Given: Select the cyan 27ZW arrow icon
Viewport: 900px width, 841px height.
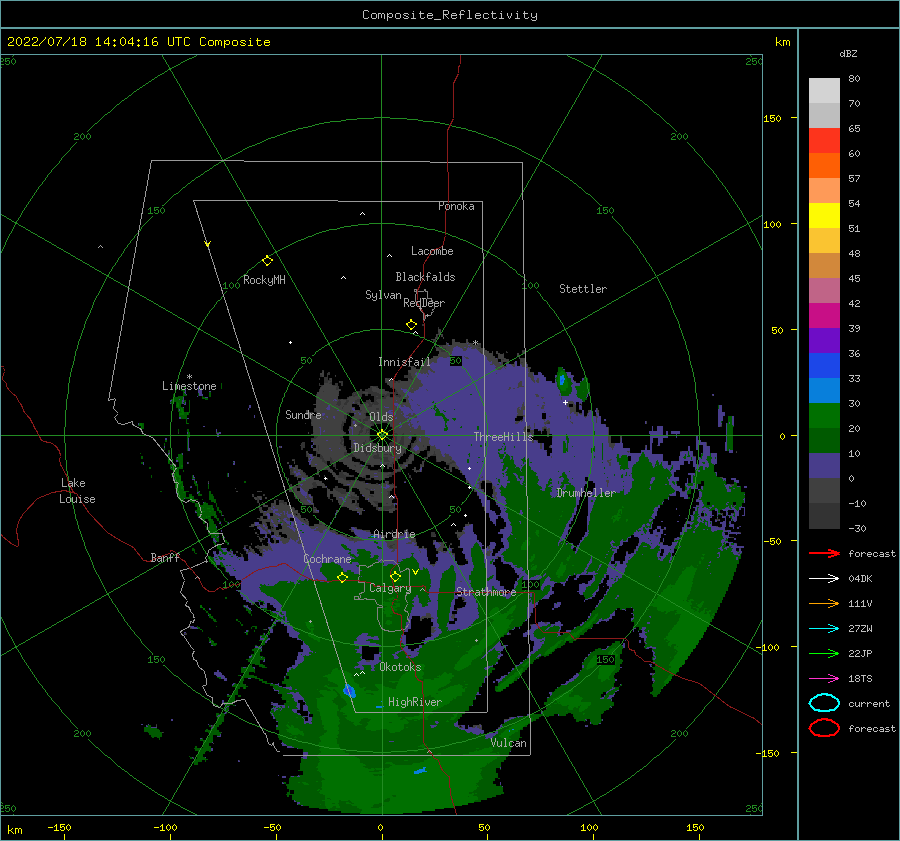Looking at the screenshot, I should (x=824, y=629).
